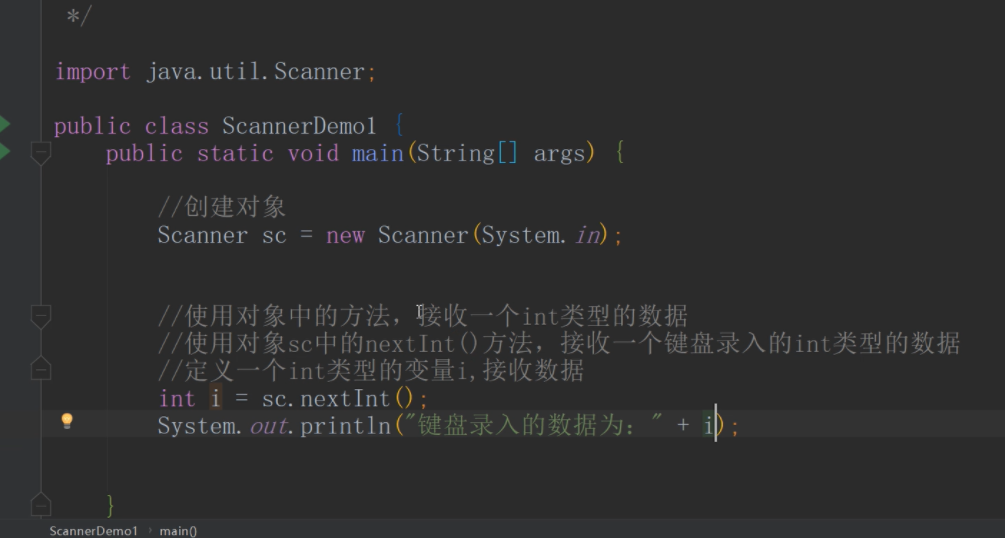Click the 'new' keyword before Scanner constructor
The height and width of the screenshot is (538, 1005).
point(345,236)
